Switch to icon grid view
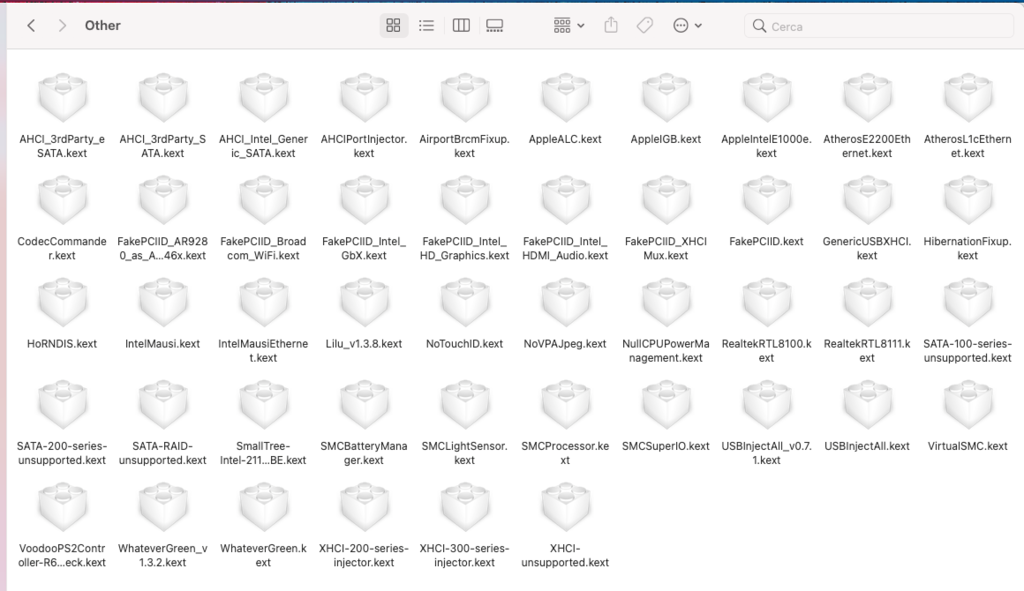 393,26
